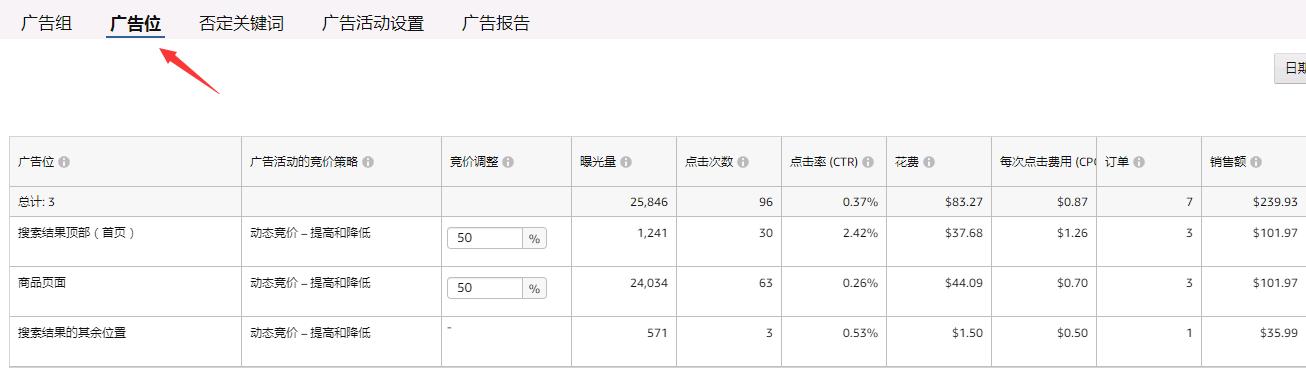Screen dimensions: 1306x373
Task: Open the 日期 range button
Action: point(1290,68)
